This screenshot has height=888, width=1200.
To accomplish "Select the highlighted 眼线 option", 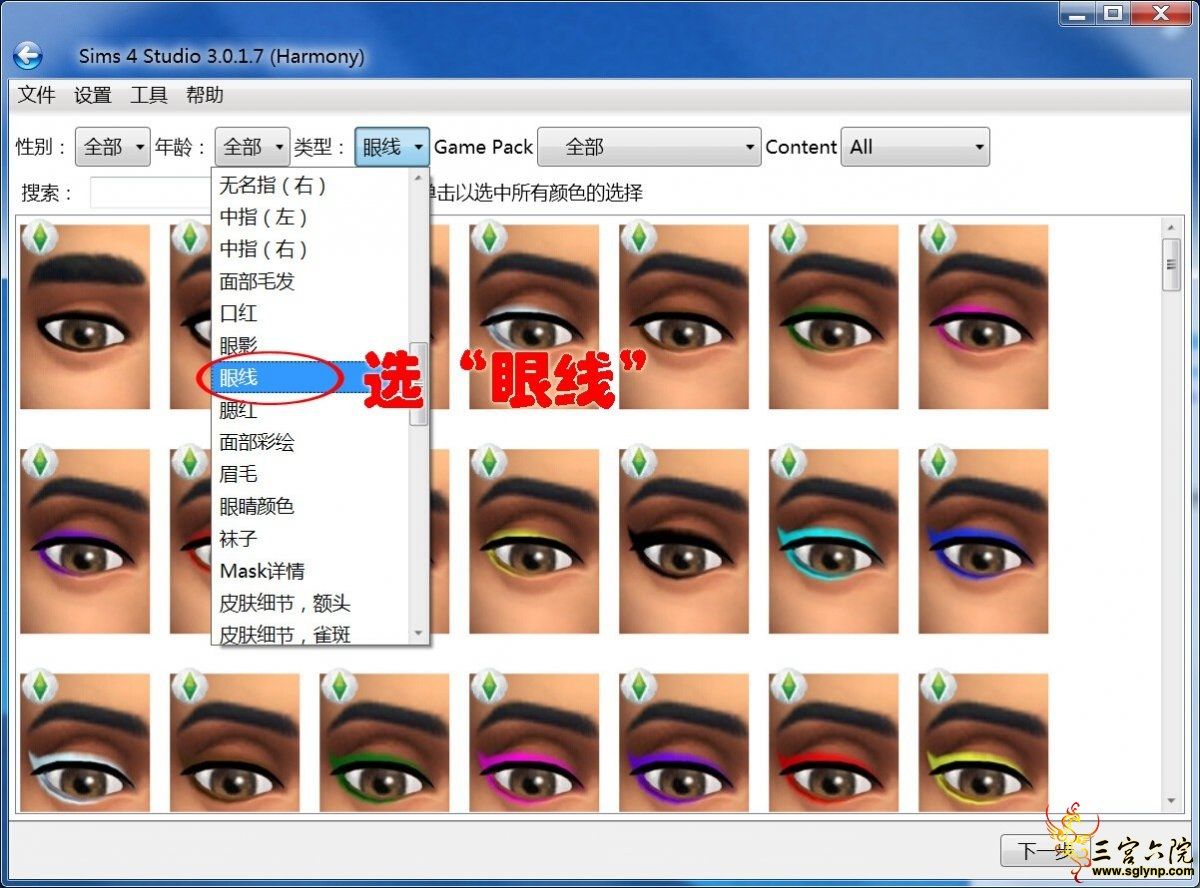I will tap(311, 377).
